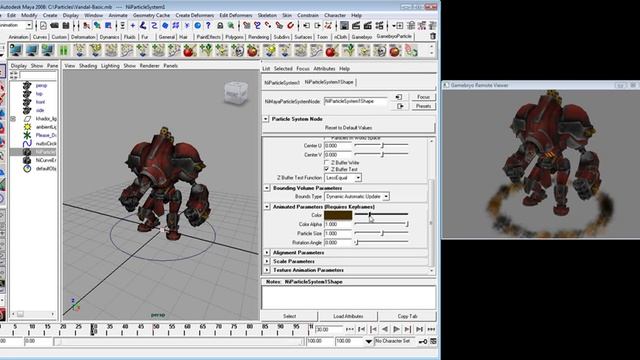Open the Attributes menu in attribute editor

(324, 69)
